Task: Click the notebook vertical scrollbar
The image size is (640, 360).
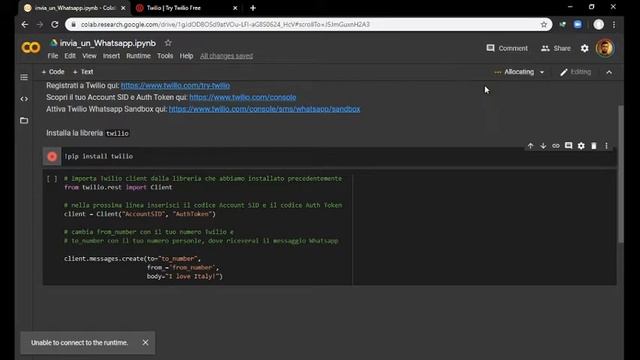Action: click(x=621, y=174)
